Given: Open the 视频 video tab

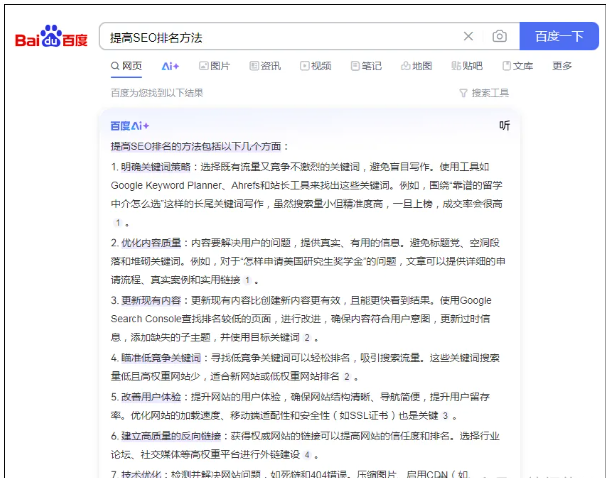Looking at the screenshot, I should click(x=315, y=66).
